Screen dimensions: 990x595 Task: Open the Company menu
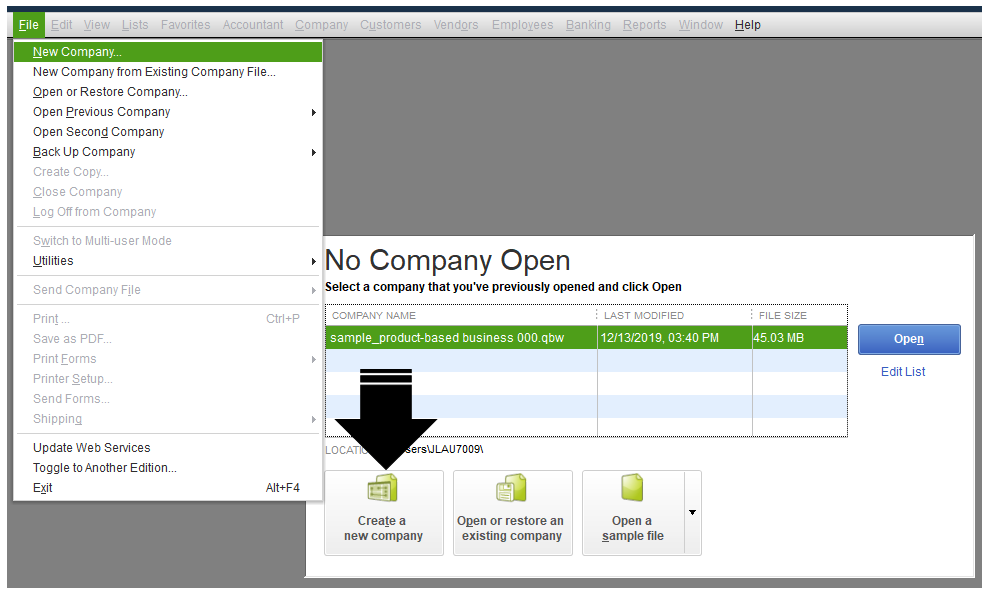(321, 25)
